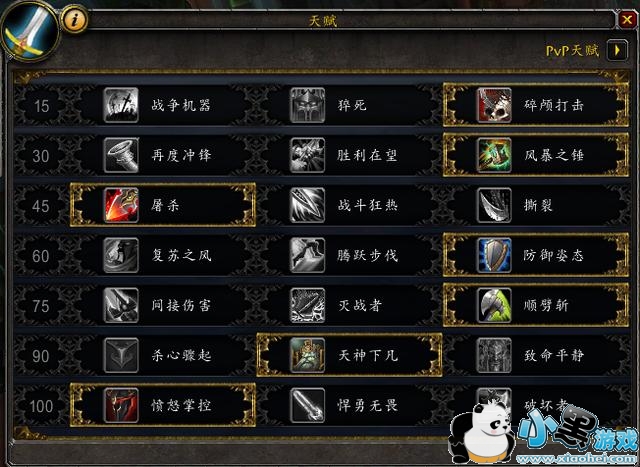Image resolution: width=640 pixels, height=467 pixels.
Task: Select the 战争机器 talent icon
Action: point(121,105)
